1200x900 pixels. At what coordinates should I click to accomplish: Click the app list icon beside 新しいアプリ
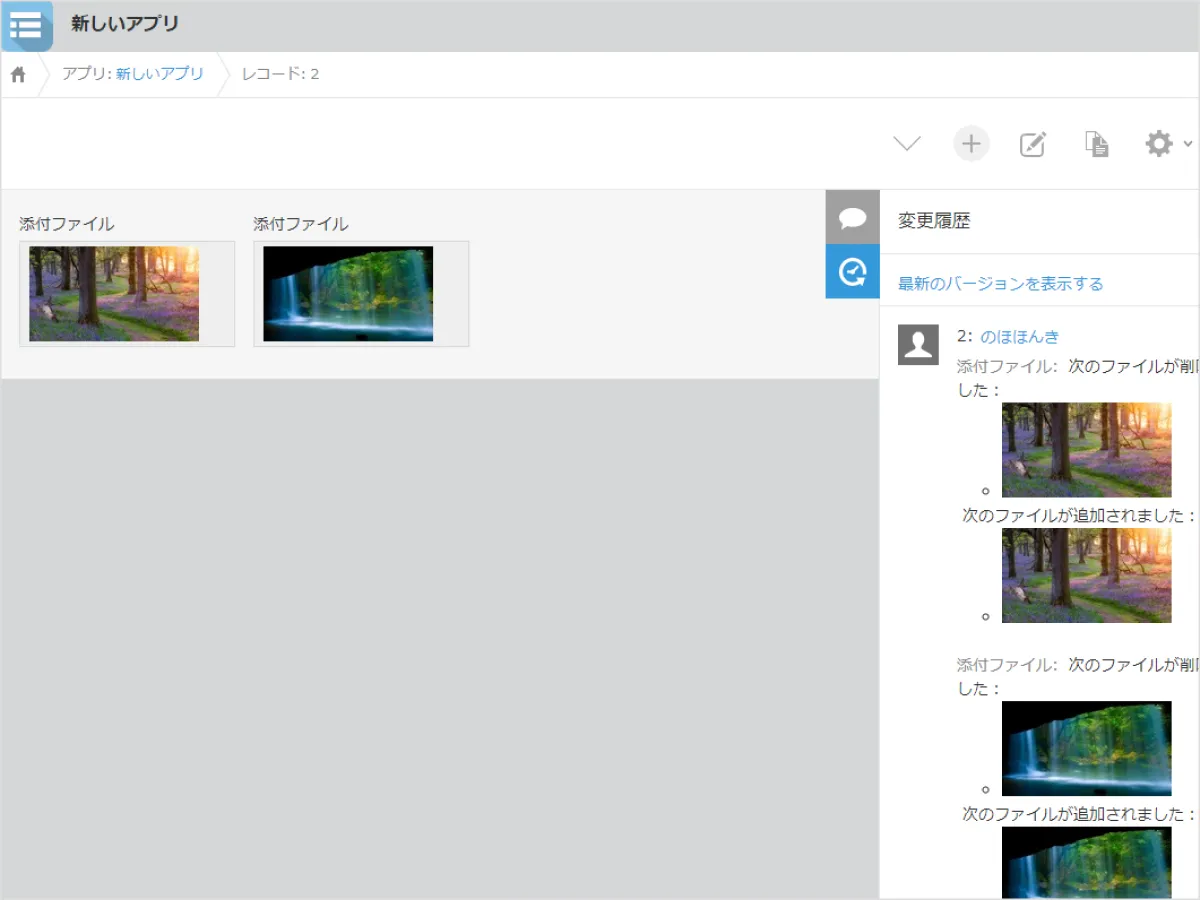click(x=26, y=25)
